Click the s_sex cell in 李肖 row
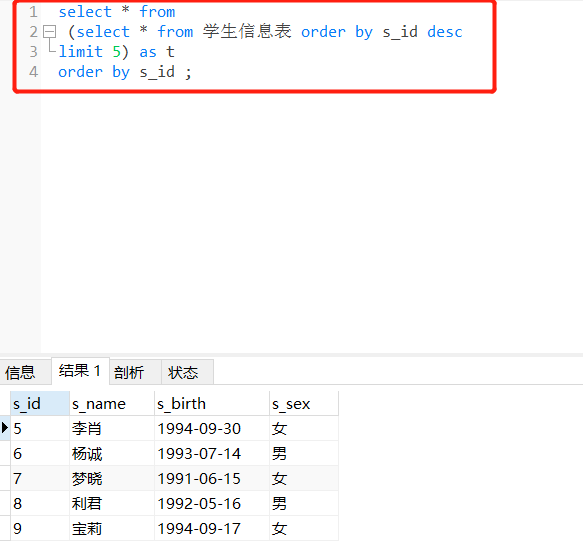The height and width of the screenshot is (549, 583). pos(304,428)
